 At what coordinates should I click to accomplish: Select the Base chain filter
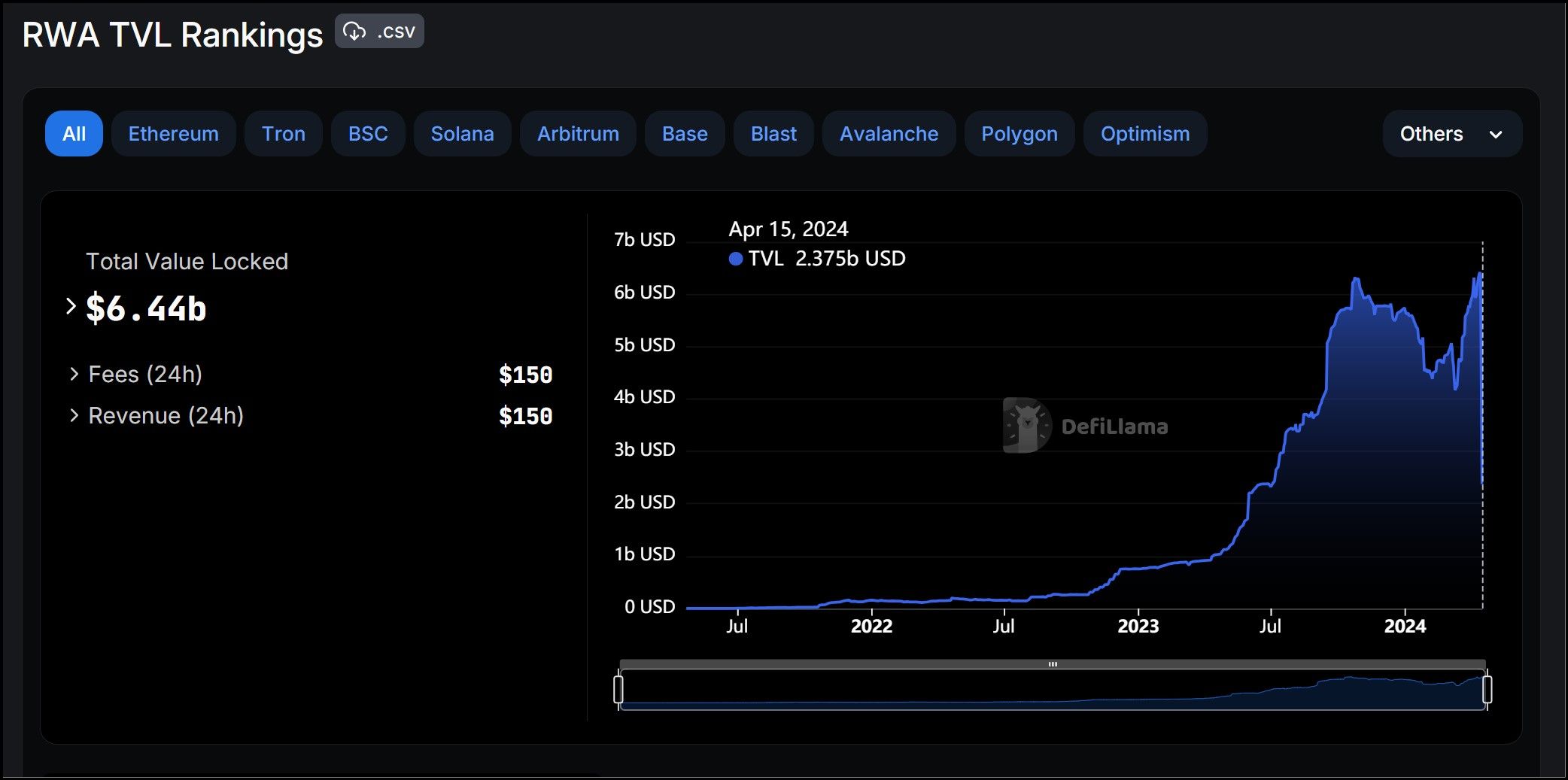(685, 134)
